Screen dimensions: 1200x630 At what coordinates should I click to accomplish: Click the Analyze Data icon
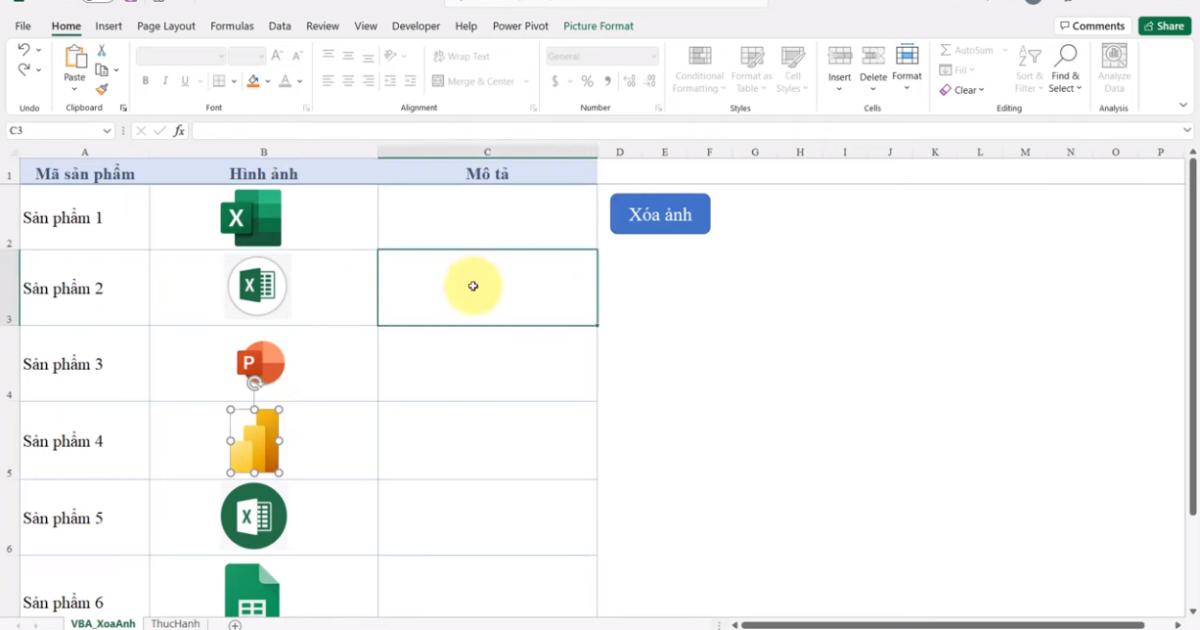tap(1114, 56)
